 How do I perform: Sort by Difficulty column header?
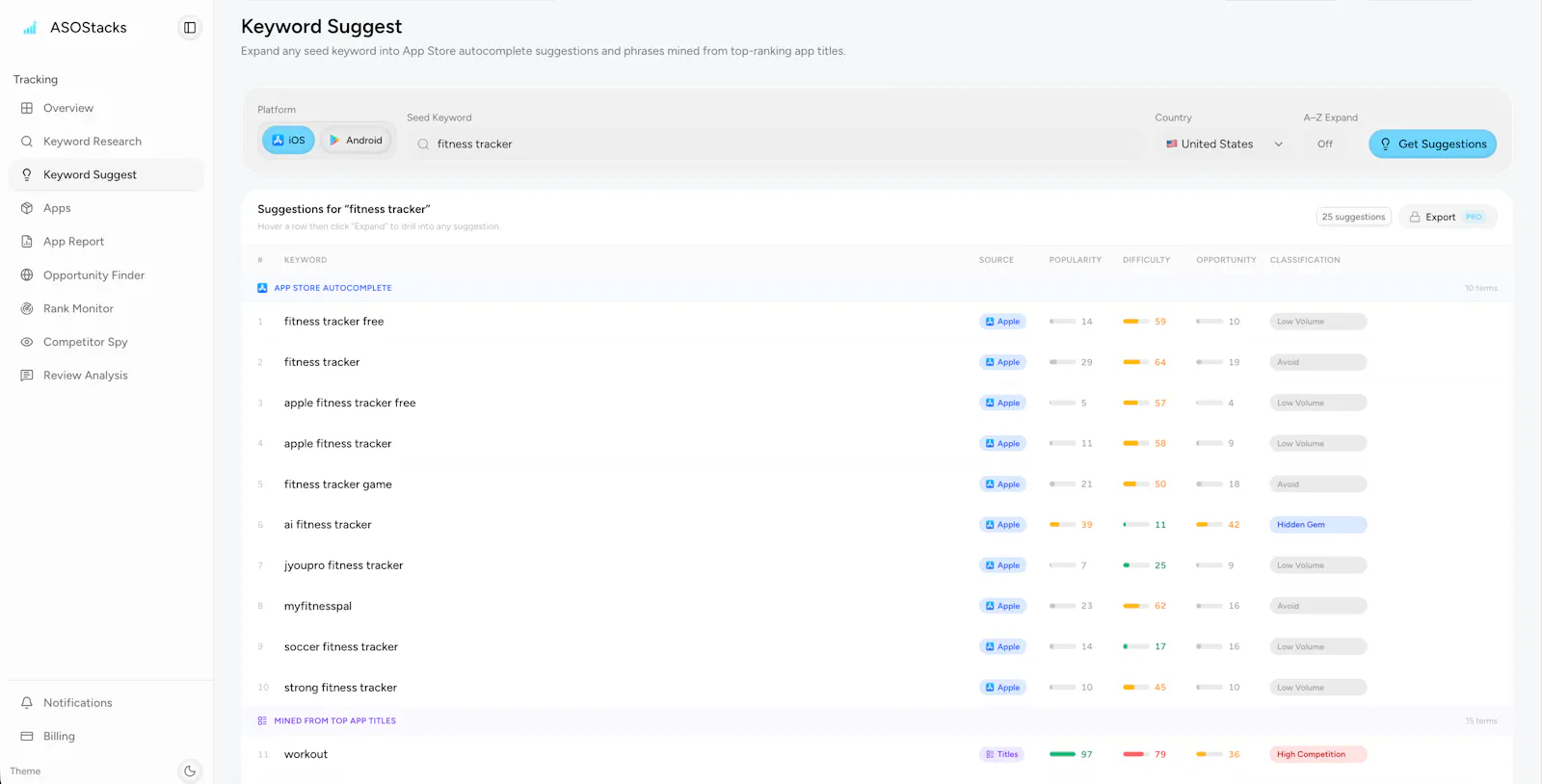(1146, 260)
